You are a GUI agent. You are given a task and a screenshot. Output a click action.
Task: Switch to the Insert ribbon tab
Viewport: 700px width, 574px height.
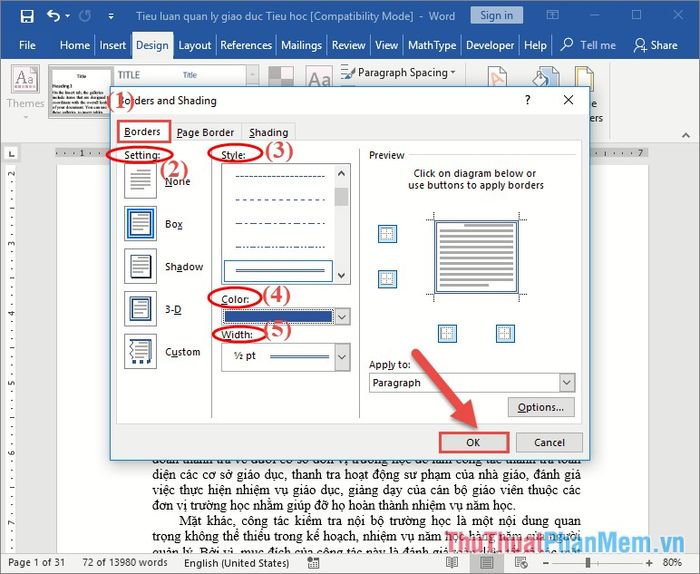112,45
